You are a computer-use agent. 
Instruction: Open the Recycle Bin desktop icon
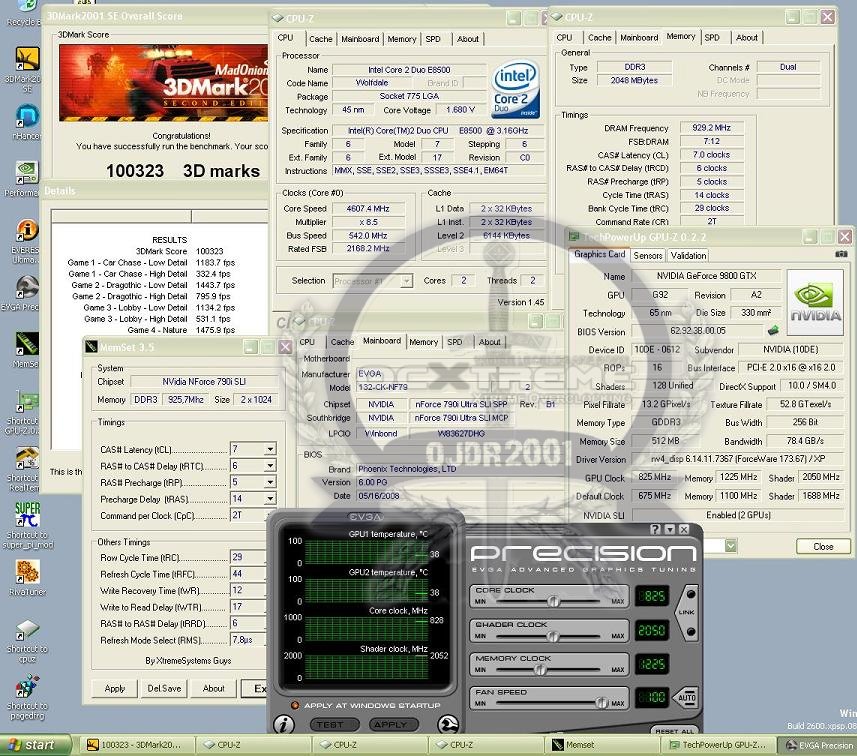coord(27,7)
